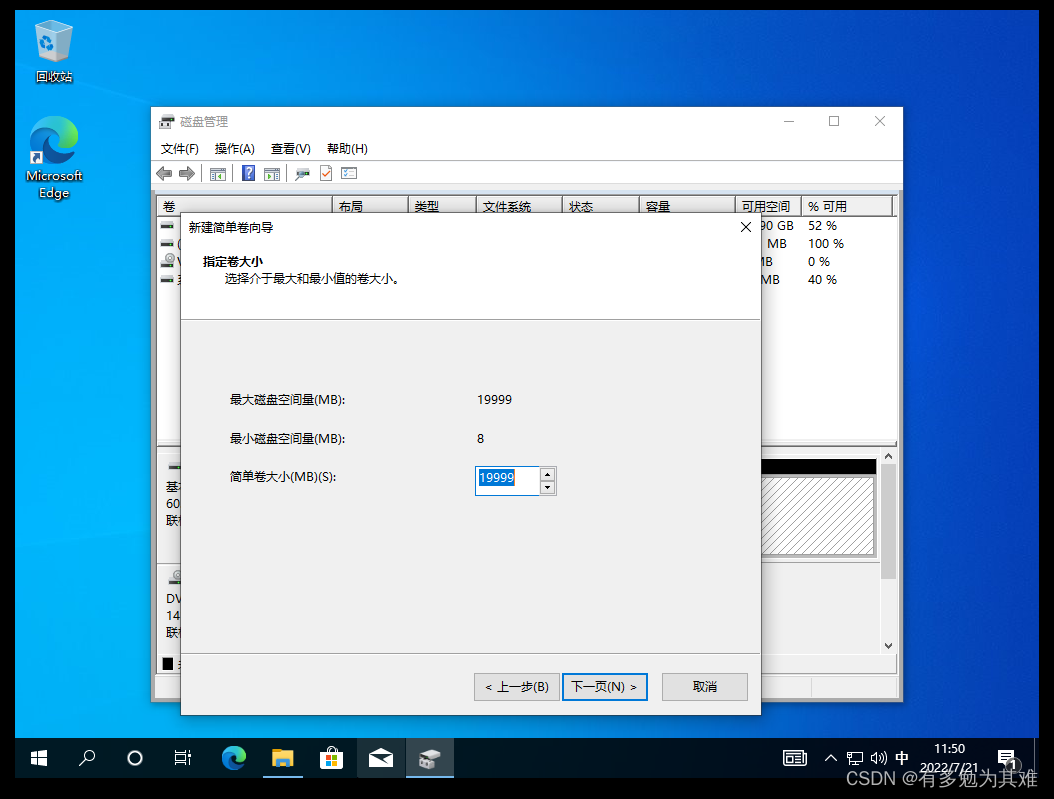Click the network status tray icon
This screenshot has width=1054, height=799.
point(854,758)
